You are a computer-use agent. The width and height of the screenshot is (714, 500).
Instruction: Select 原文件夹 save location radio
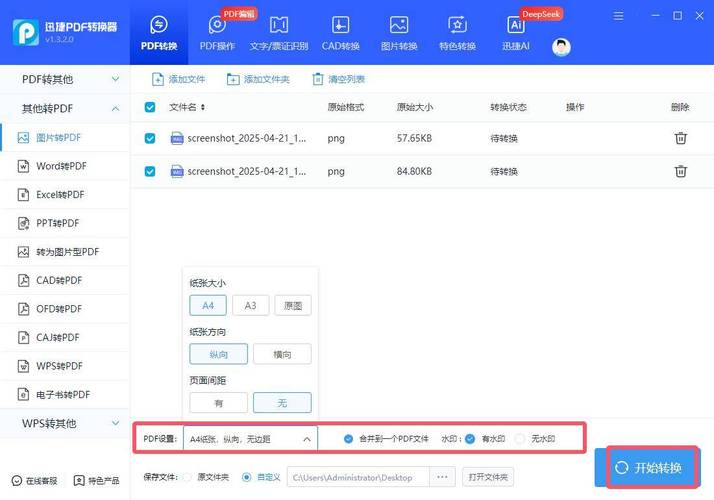pyautogui.click(x=187, y=477)
